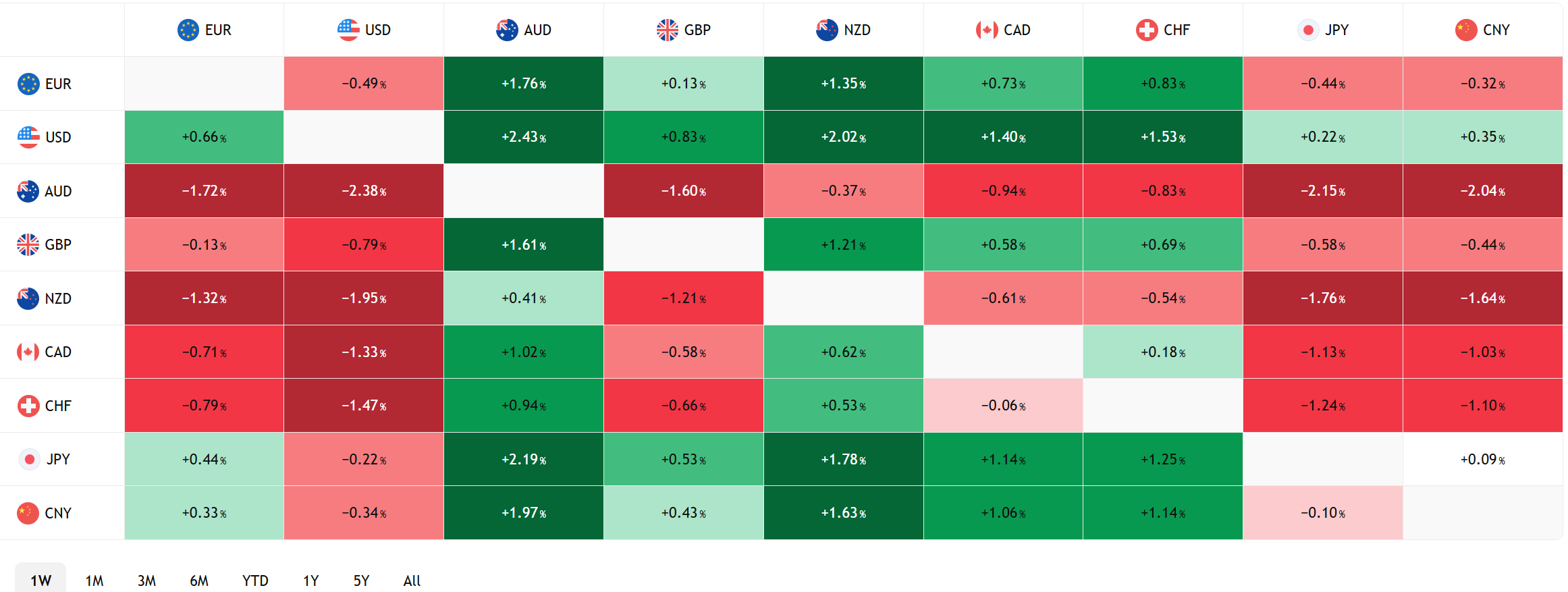Click the JPY flag icon in row header
This screenshot has height=592, width=1568.
coord(30,459)
